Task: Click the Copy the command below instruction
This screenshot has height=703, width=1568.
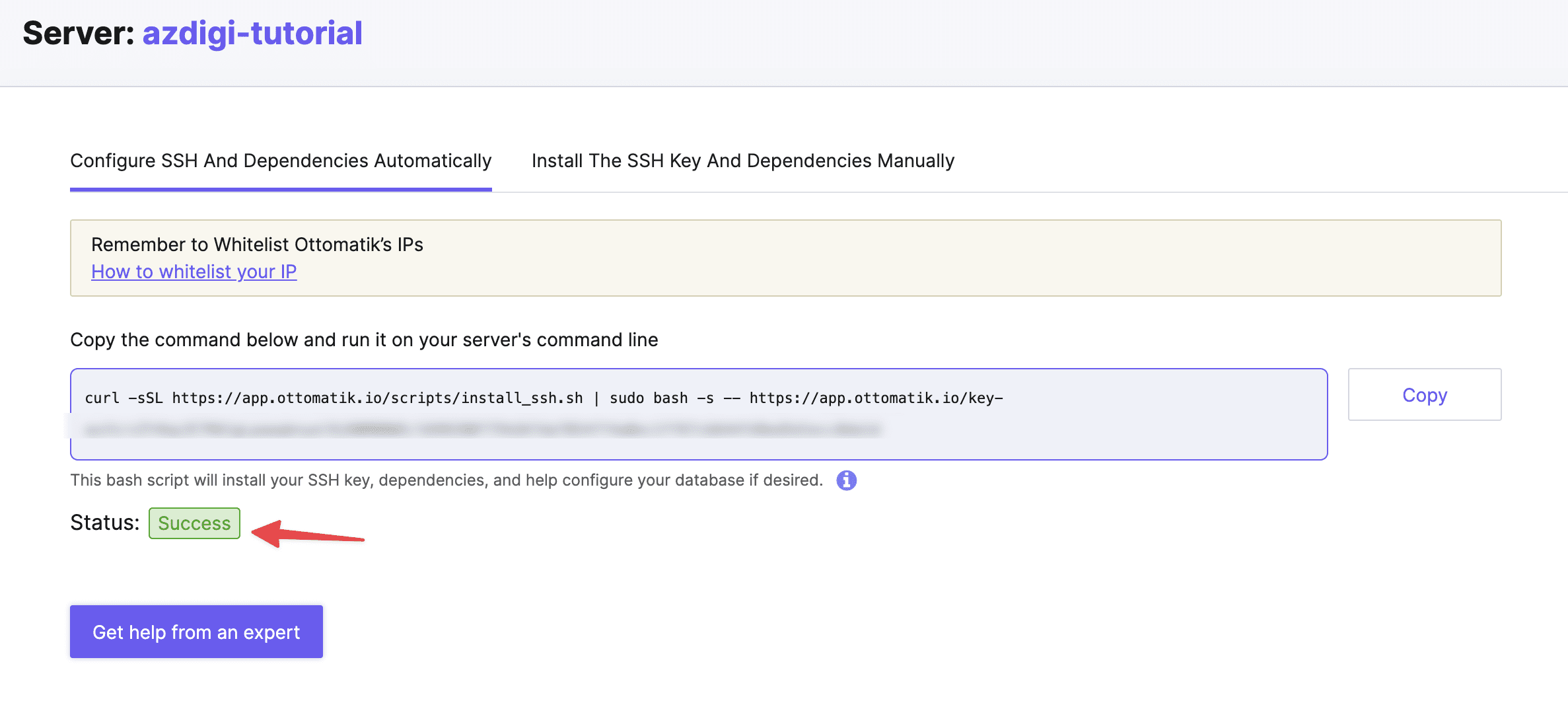Action: pyautogui.click(x=364, y=340)
